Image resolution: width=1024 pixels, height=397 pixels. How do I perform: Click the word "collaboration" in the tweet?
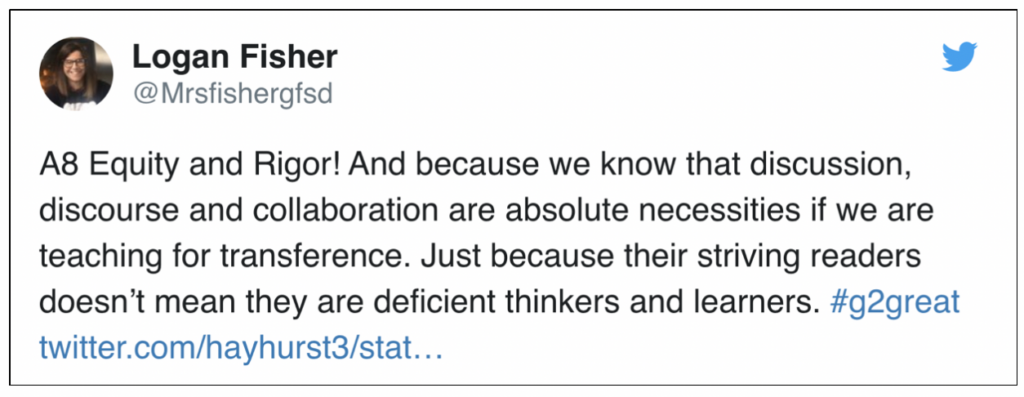pos(333,212)
